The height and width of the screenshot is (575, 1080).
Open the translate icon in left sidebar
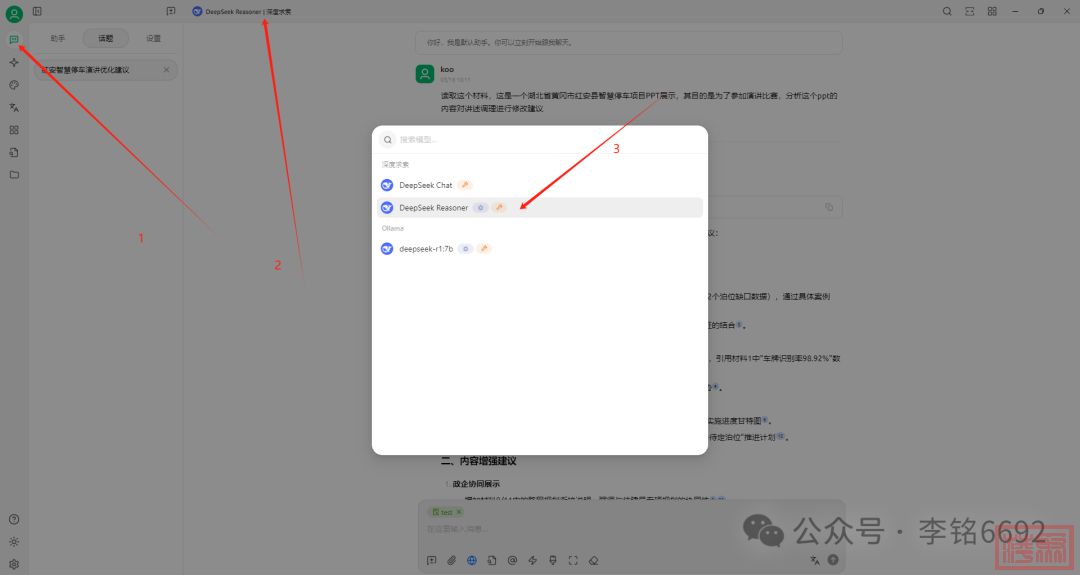[x=14, y=107]
